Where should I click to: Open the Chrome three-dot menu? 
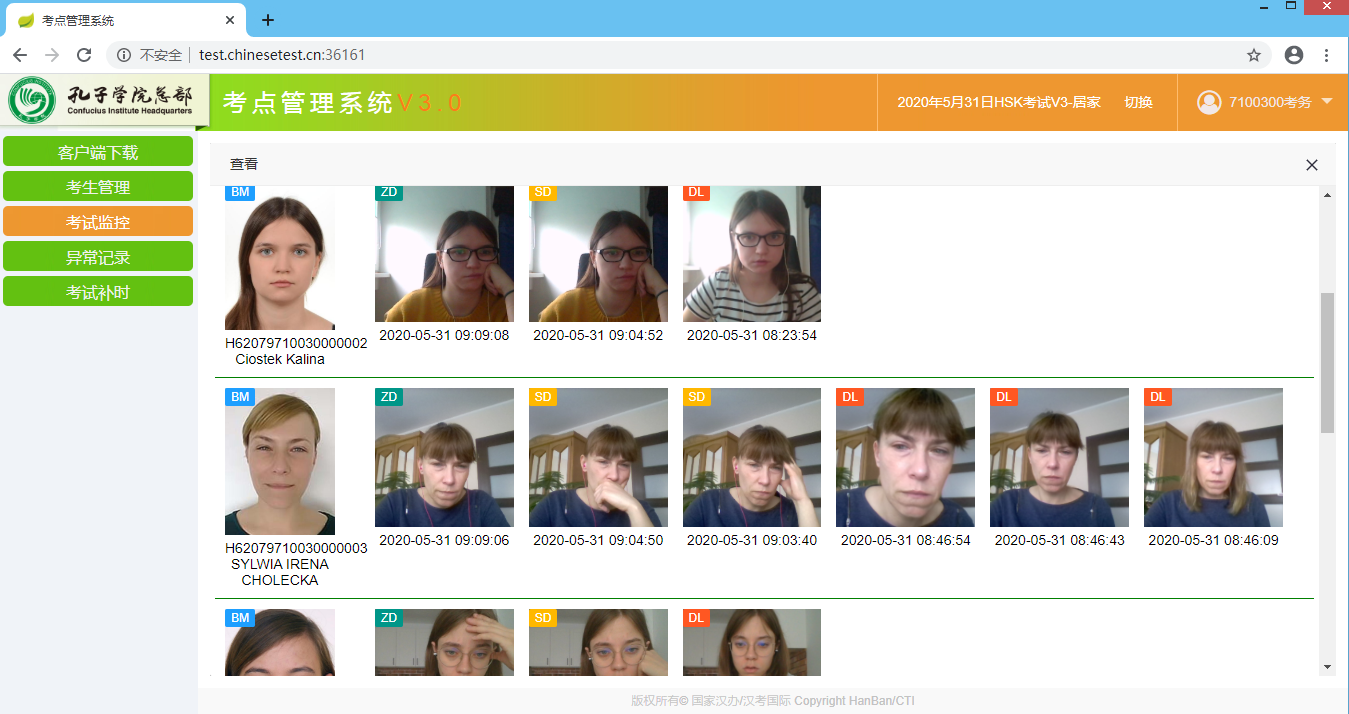point(1327,55)
